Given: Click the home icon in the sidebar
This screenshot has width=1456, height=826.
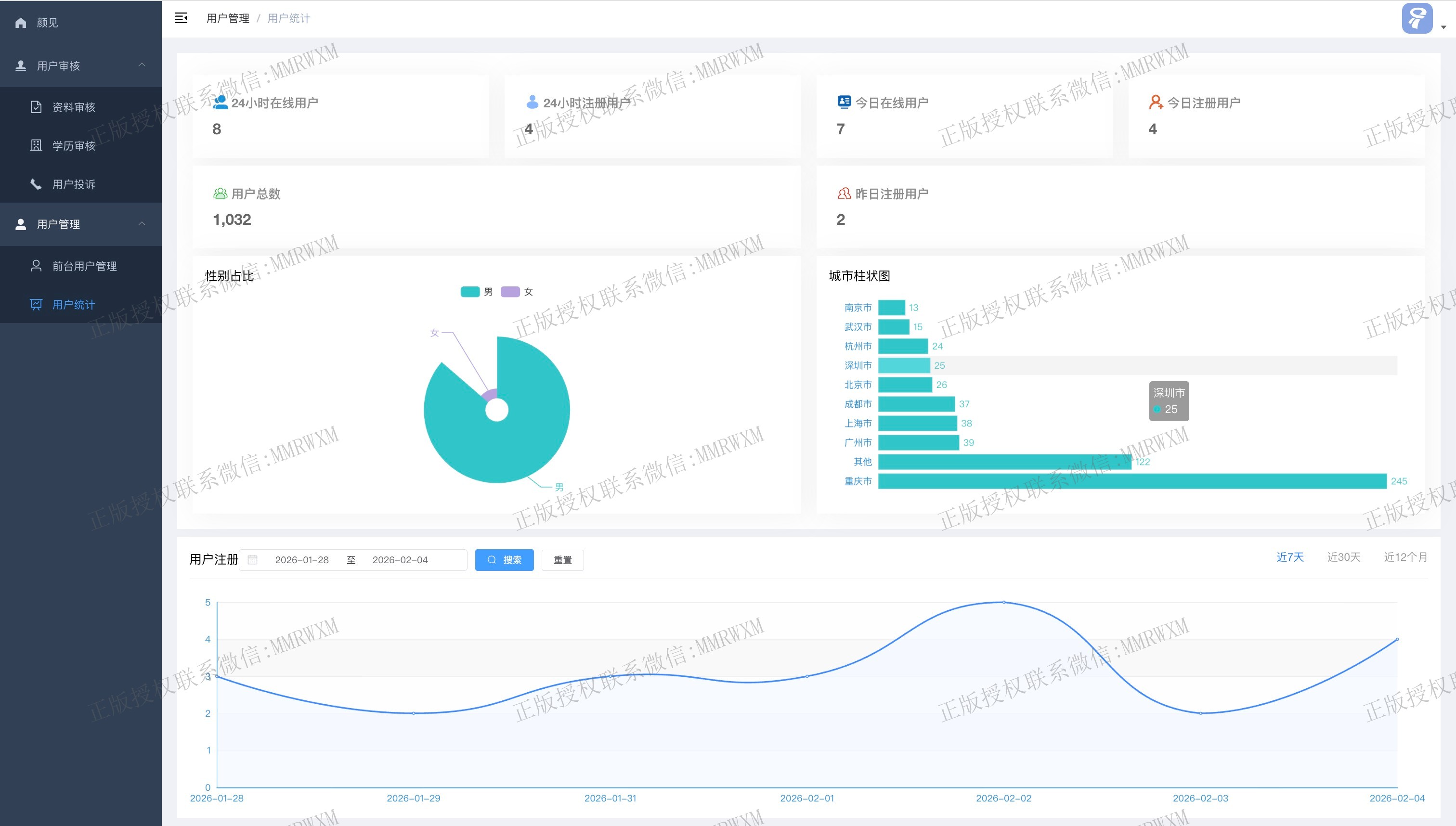Looking at the screenshot, I should 21,23.
